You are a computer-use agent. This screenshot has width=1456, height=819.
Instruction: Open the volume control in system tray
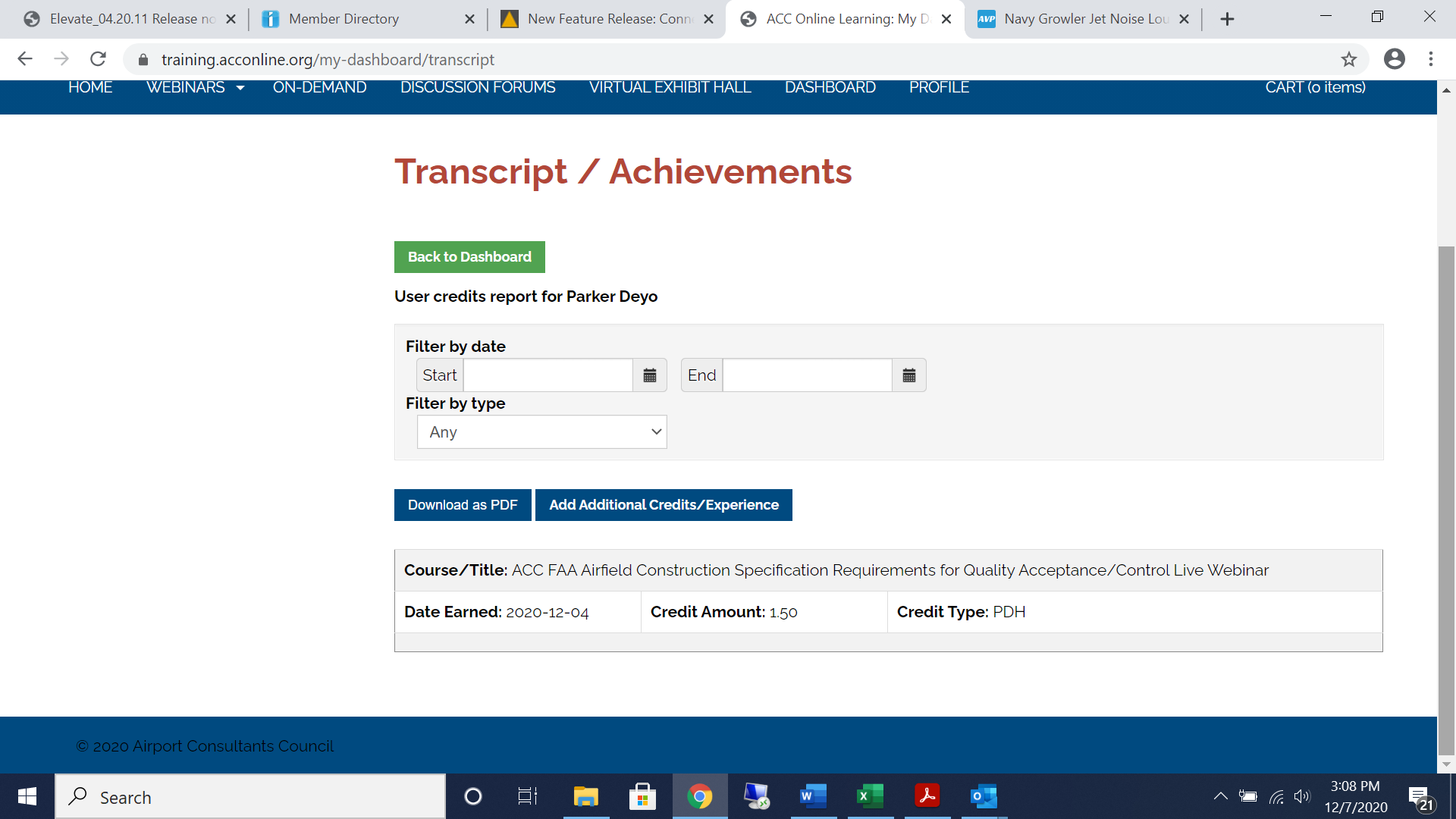tap(1302, 796)
